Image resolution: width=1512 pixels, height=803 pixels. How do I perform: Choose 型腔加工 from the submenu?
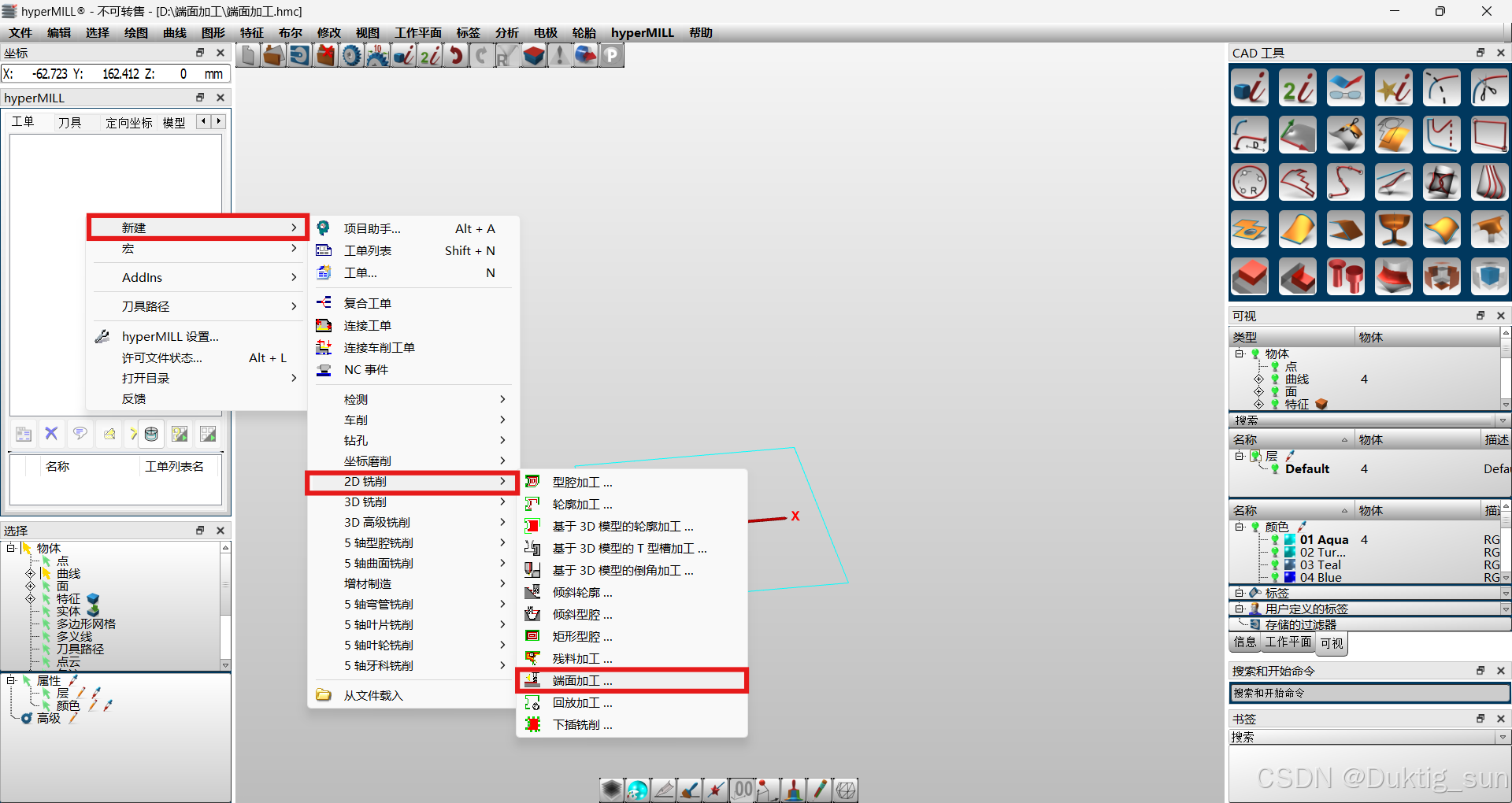click(x=632, y=483)
